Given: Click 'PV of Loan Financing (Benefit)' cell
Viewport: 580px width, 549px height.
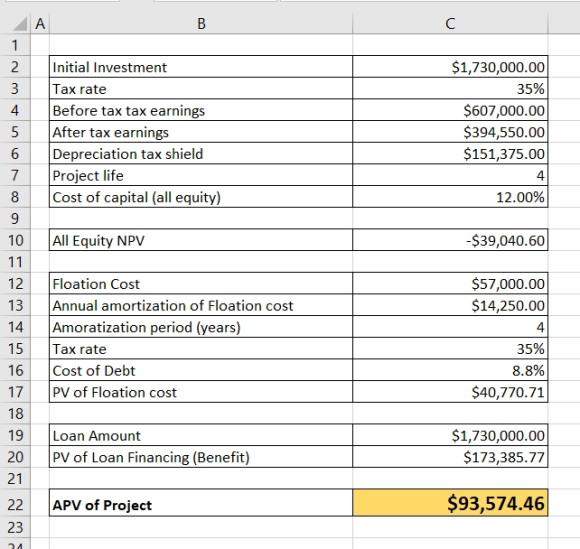Looking at the screenshot, I should tap(201, 457).
